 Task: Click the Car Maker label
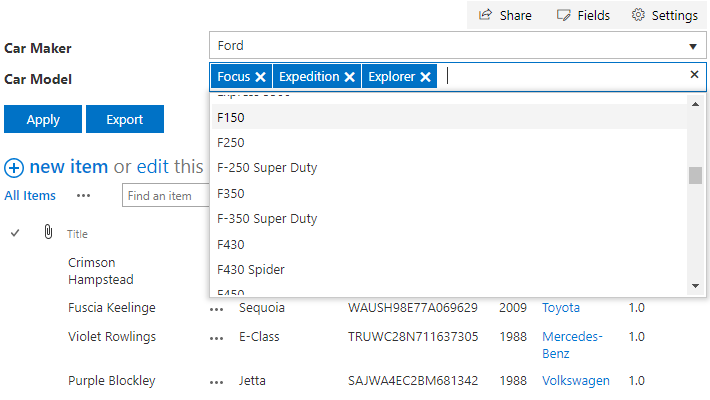click(x=38, y=48)
